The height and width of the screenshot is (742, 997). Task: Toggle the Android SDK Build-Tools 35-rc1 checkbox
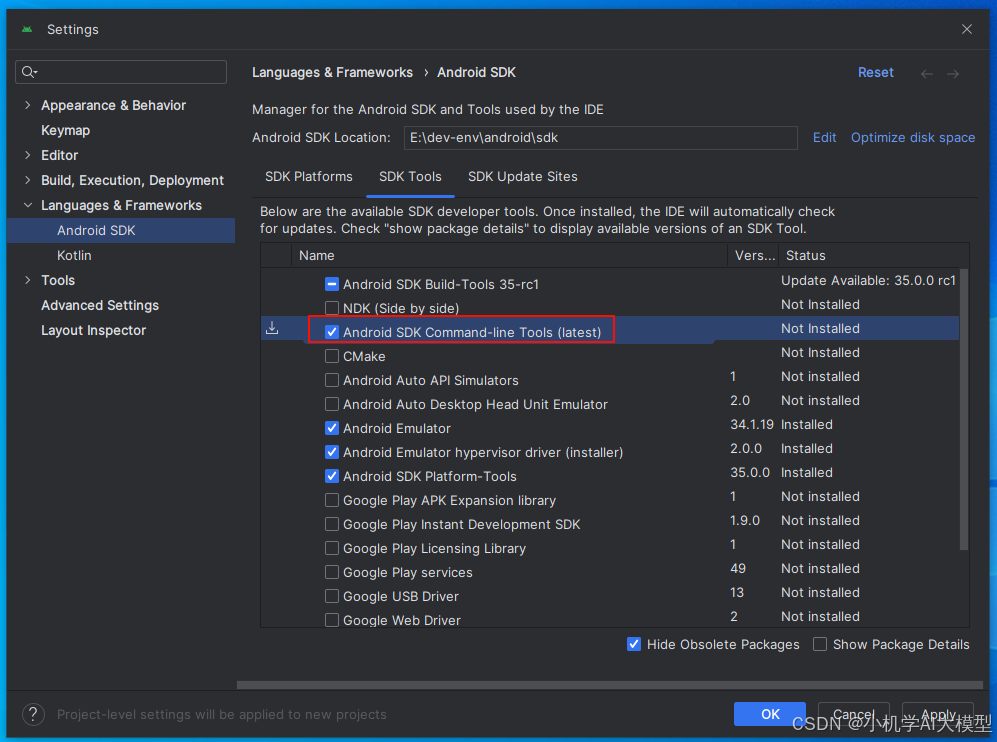(x=332, y=284)
